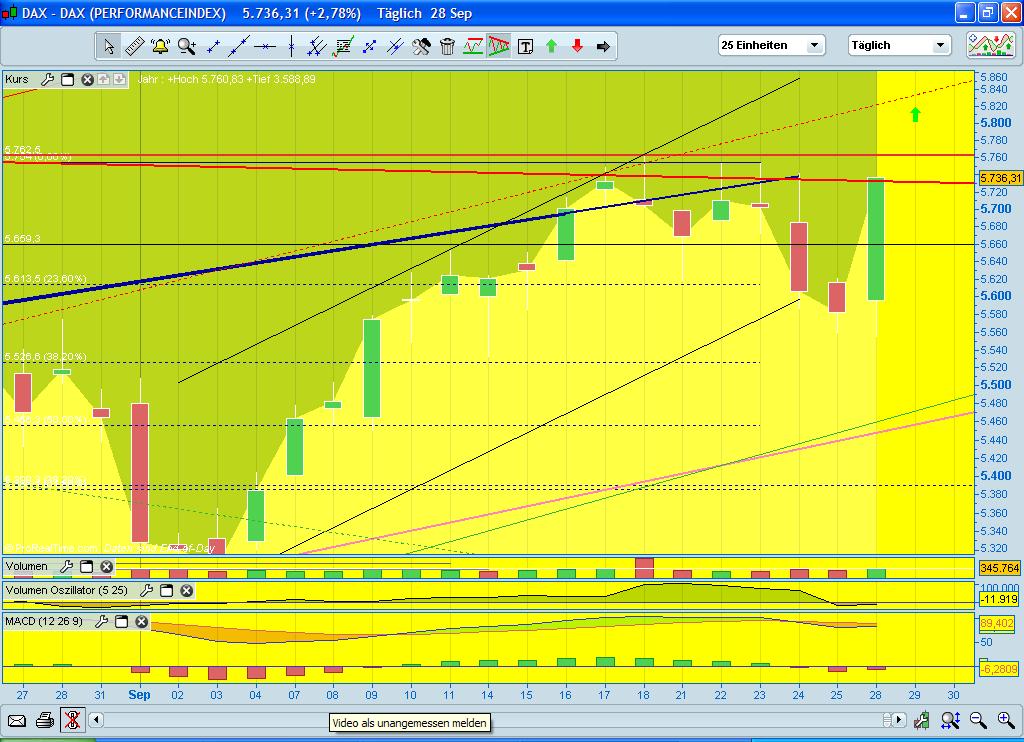Select the support and resistance lines tool
1024x742 pixels.
click(473, 46)
